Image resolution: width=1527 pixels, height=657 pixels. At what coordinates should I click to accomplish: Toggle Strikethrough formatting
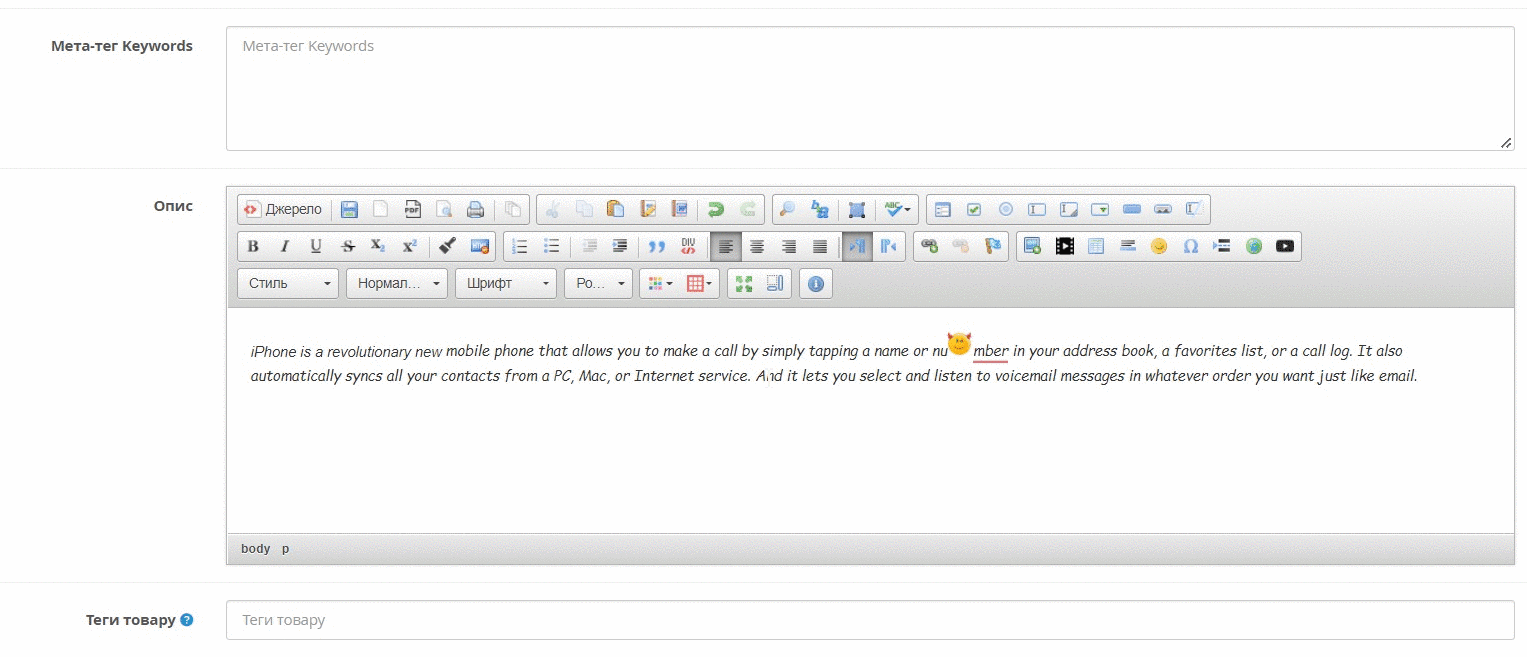(348, 246)
